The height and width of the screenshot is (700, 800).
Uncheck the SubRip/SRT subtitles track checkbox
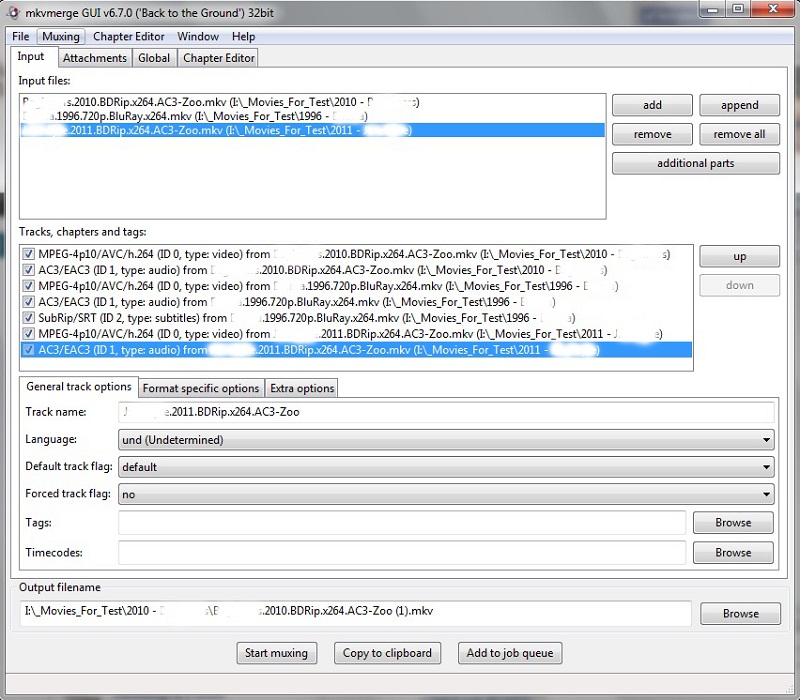pos(28,318)
